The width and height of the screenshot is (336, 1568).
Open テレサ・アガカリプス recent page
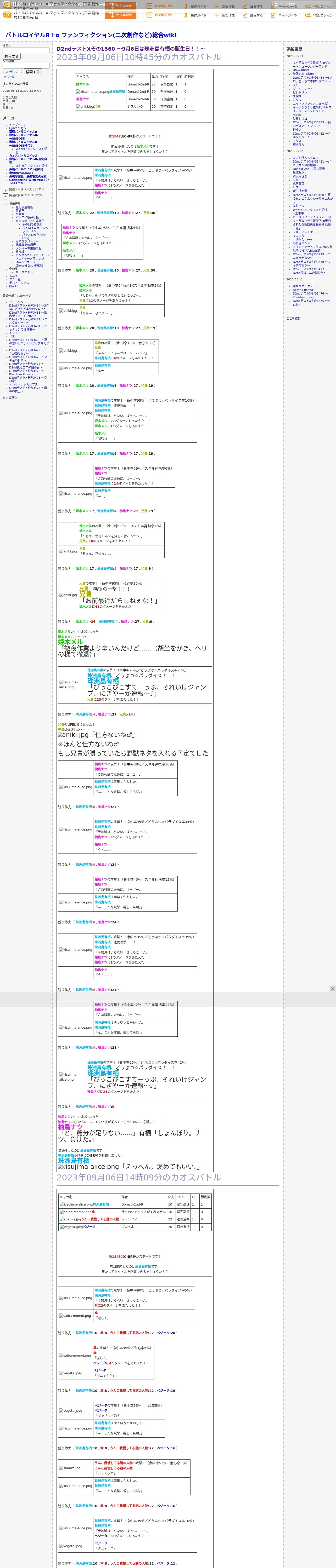[x=23, y=384]
